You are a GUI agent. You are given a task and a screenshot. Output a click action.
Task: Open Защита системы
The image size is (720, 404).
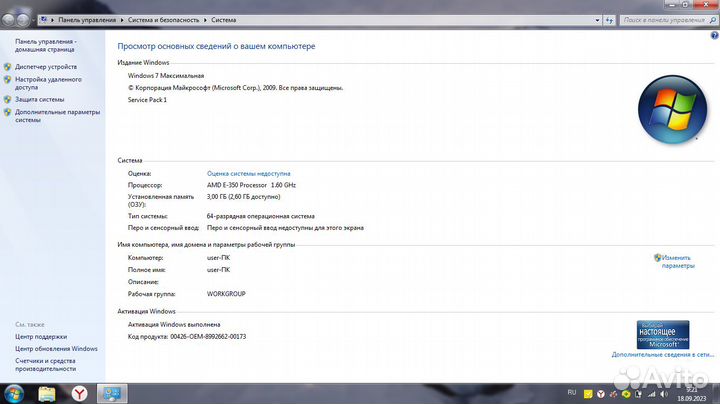point(39,99)
